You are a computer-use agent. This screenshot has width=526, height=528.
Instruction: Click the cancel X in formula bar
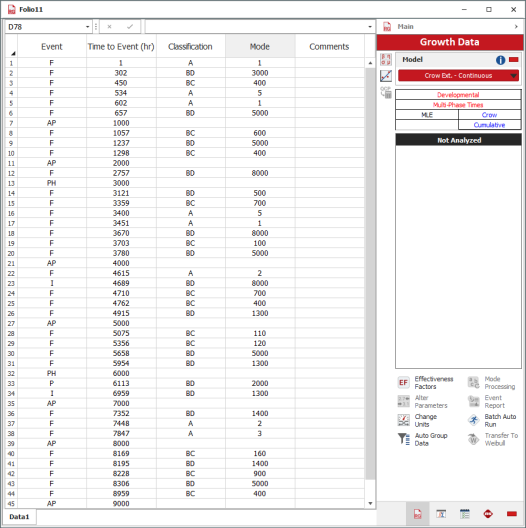(109, 27)
